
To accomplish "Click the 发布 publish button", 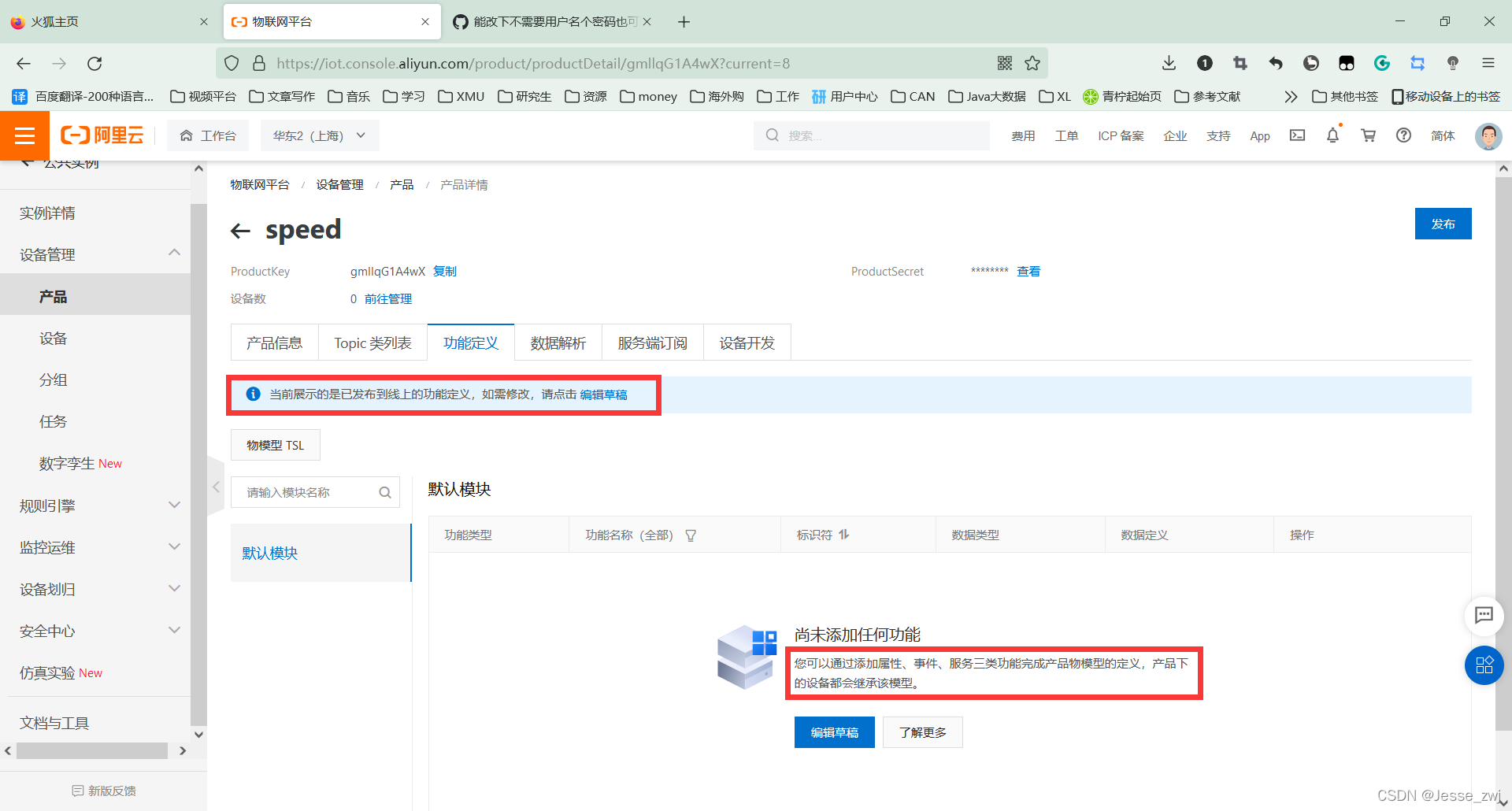I will (x=1443, y=224).
